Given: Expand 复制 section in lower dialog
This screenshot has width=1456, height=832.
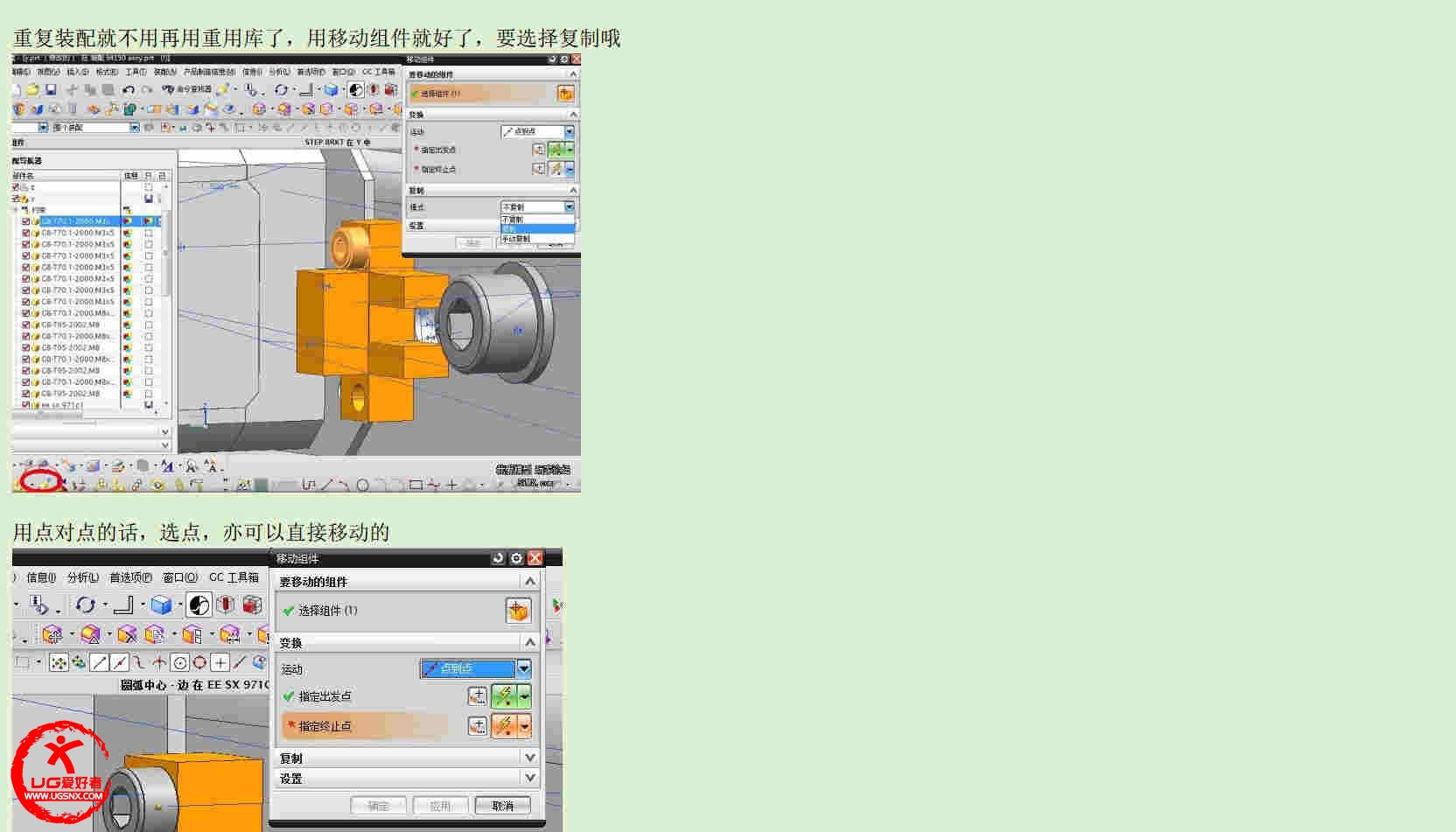Looking at the screenshot, I should point(528,757).
